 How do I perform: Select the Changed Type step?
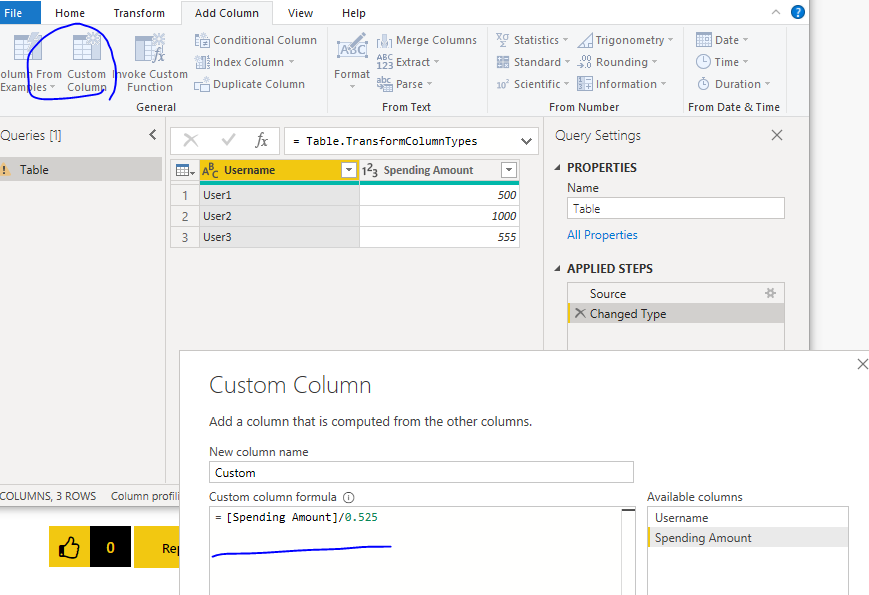(x=676, y=314)
